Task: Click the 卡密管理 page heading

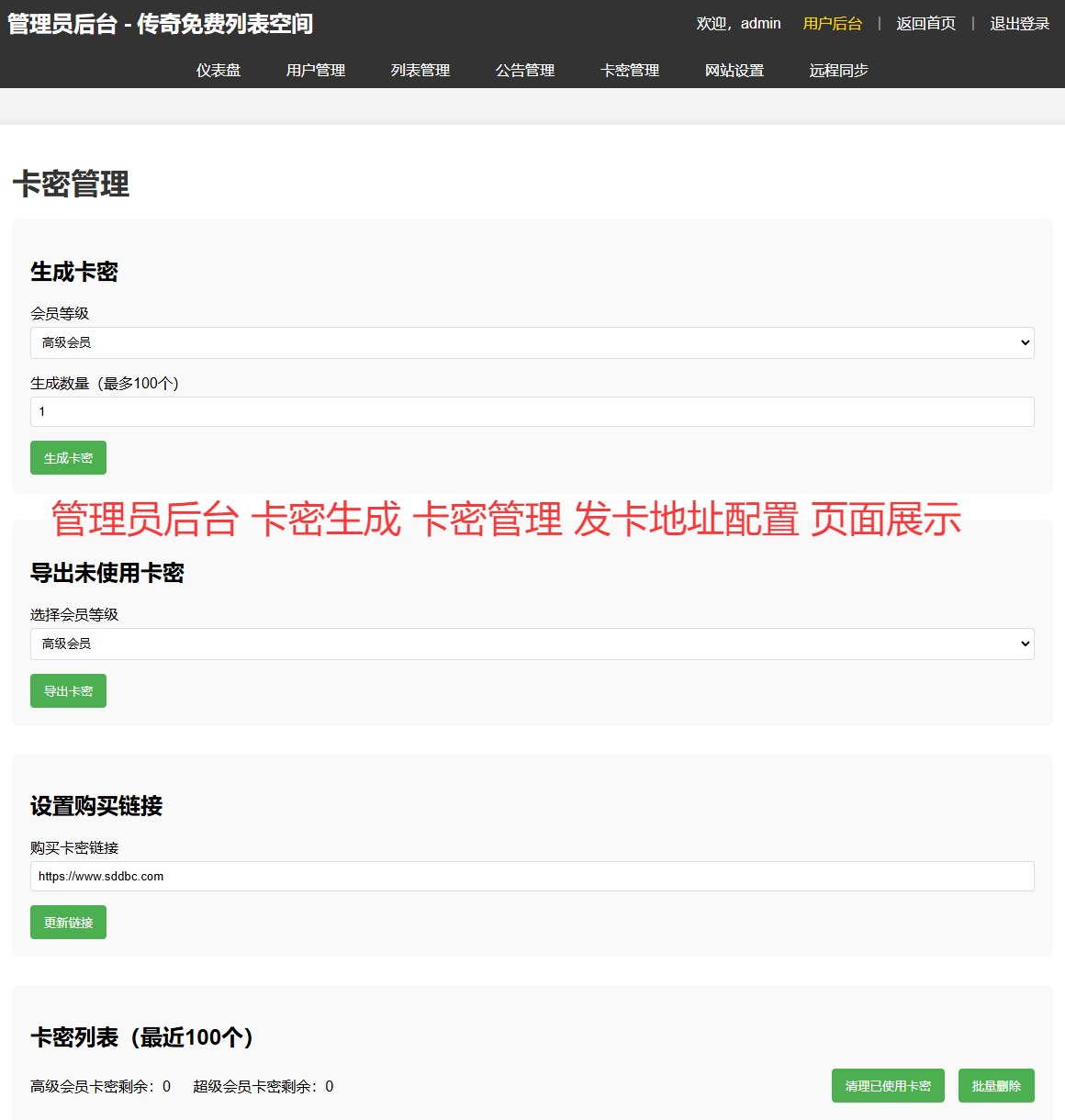Action: tap(71, 184)
